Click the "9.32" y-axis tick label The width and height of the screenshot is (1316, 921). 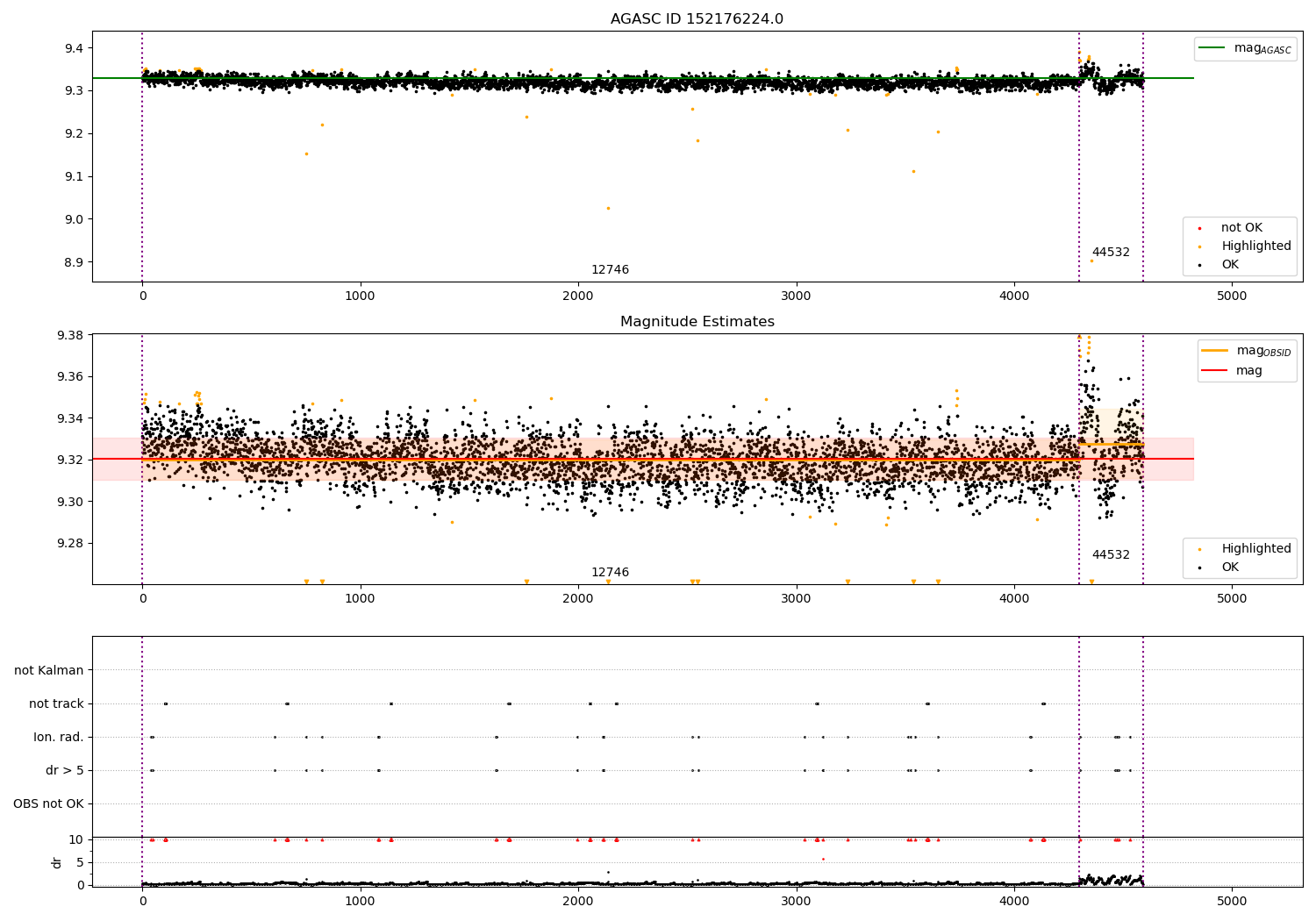[x=70, y=460]
